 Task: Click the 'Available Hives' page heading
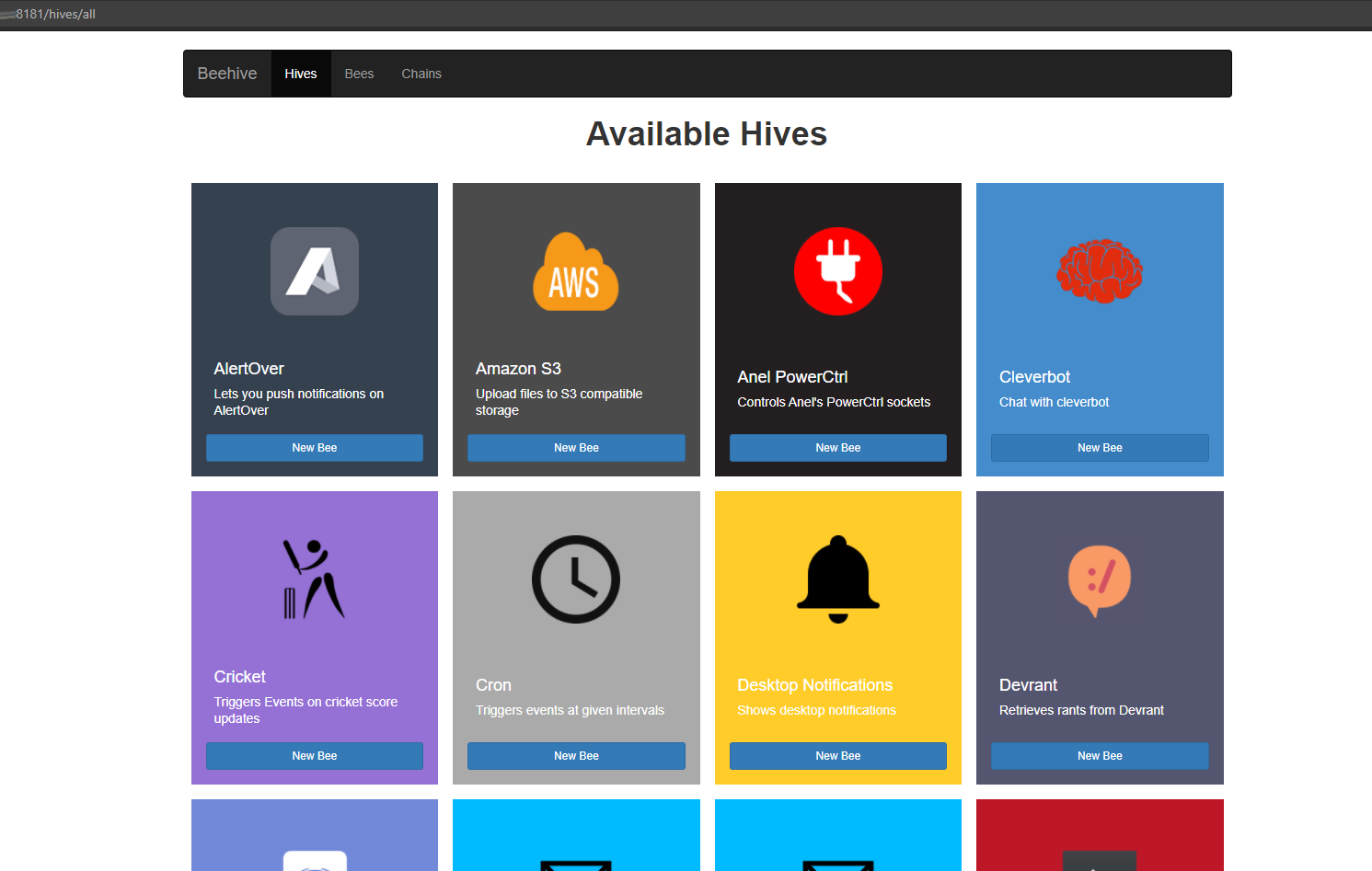707,134
